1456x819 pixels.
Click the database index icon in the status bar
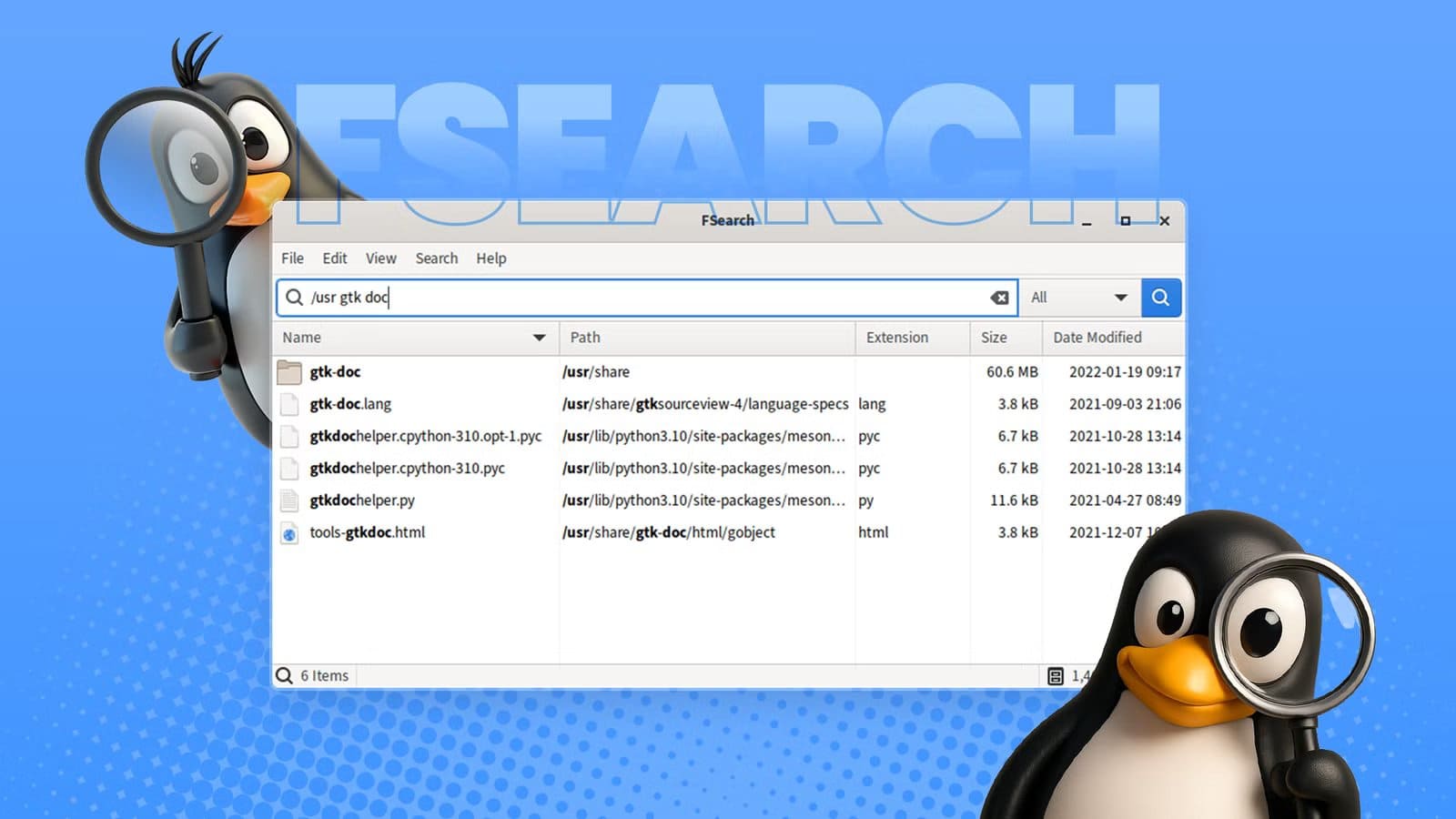tap(1054, 675)
